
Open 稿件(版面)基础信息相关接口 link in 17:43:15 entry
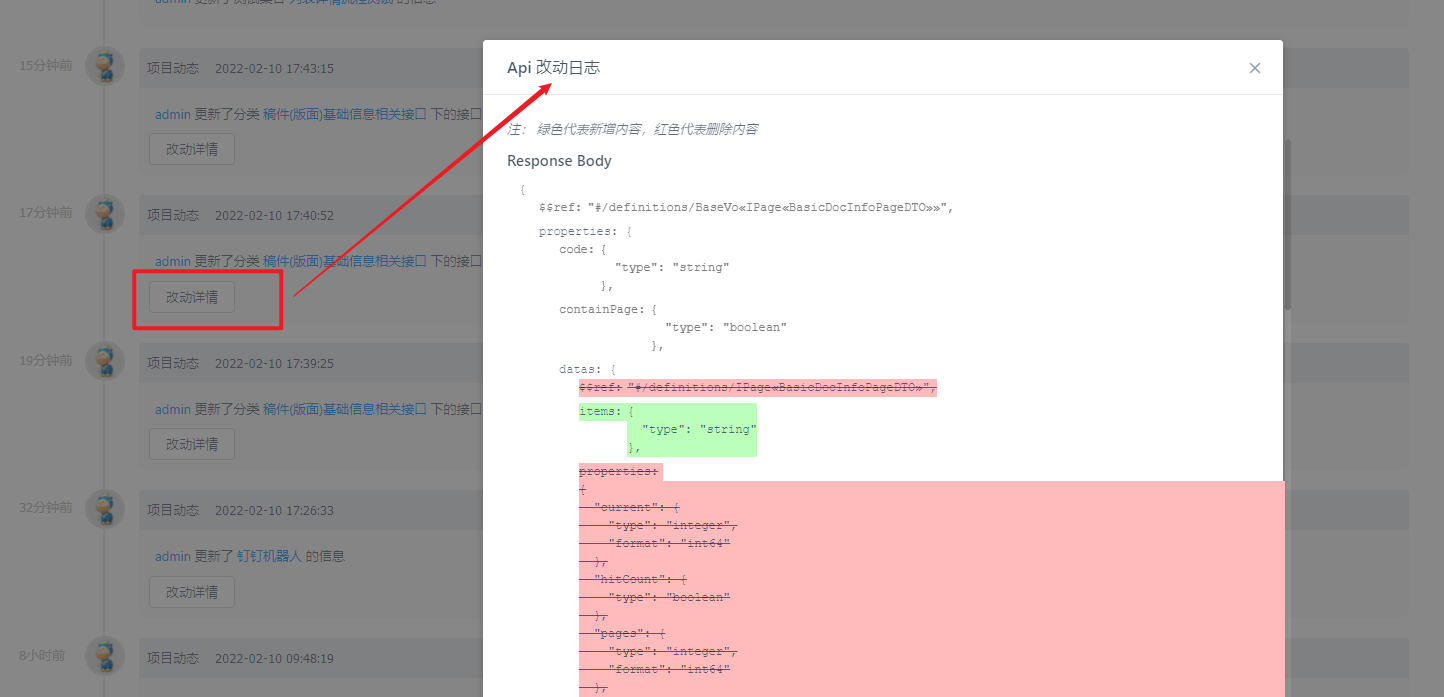coord(345,114)
